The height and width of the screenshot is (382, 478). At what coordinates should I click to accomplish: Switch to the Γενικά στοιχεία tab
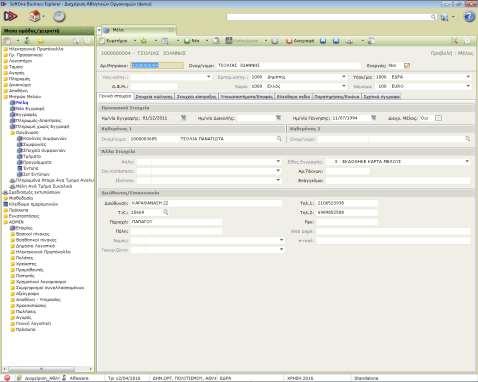(116, 96)
